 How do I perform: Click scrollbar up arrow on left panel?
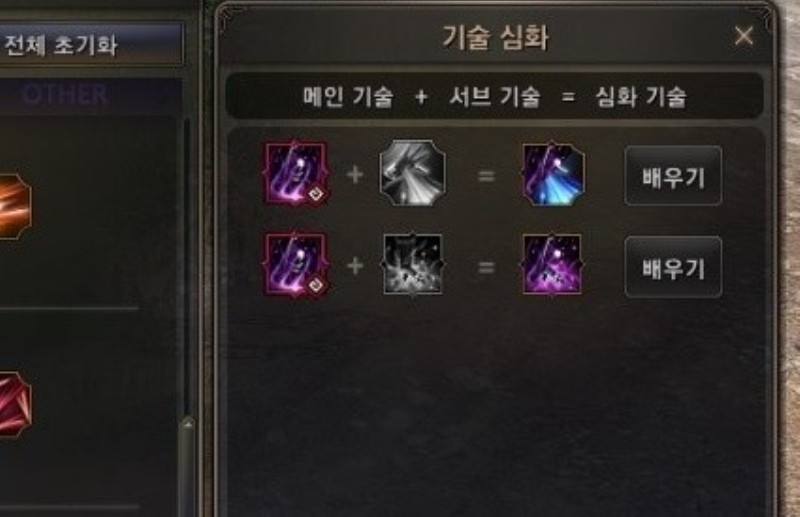coord(188,424)
